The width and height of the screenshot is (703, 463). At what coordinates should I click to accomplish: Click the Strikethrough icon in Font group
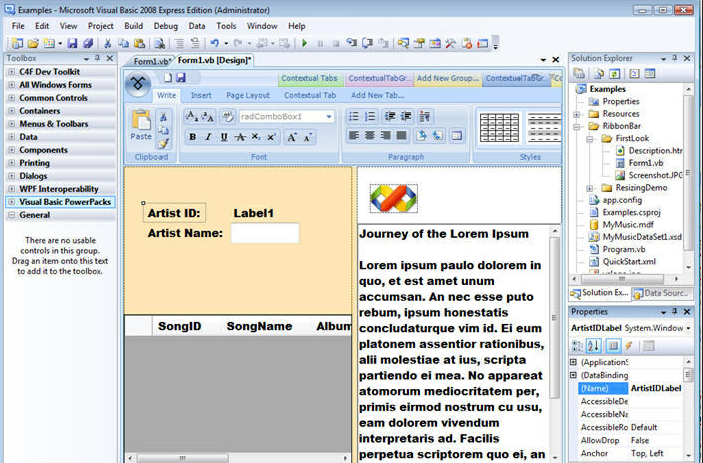(240, 137)
